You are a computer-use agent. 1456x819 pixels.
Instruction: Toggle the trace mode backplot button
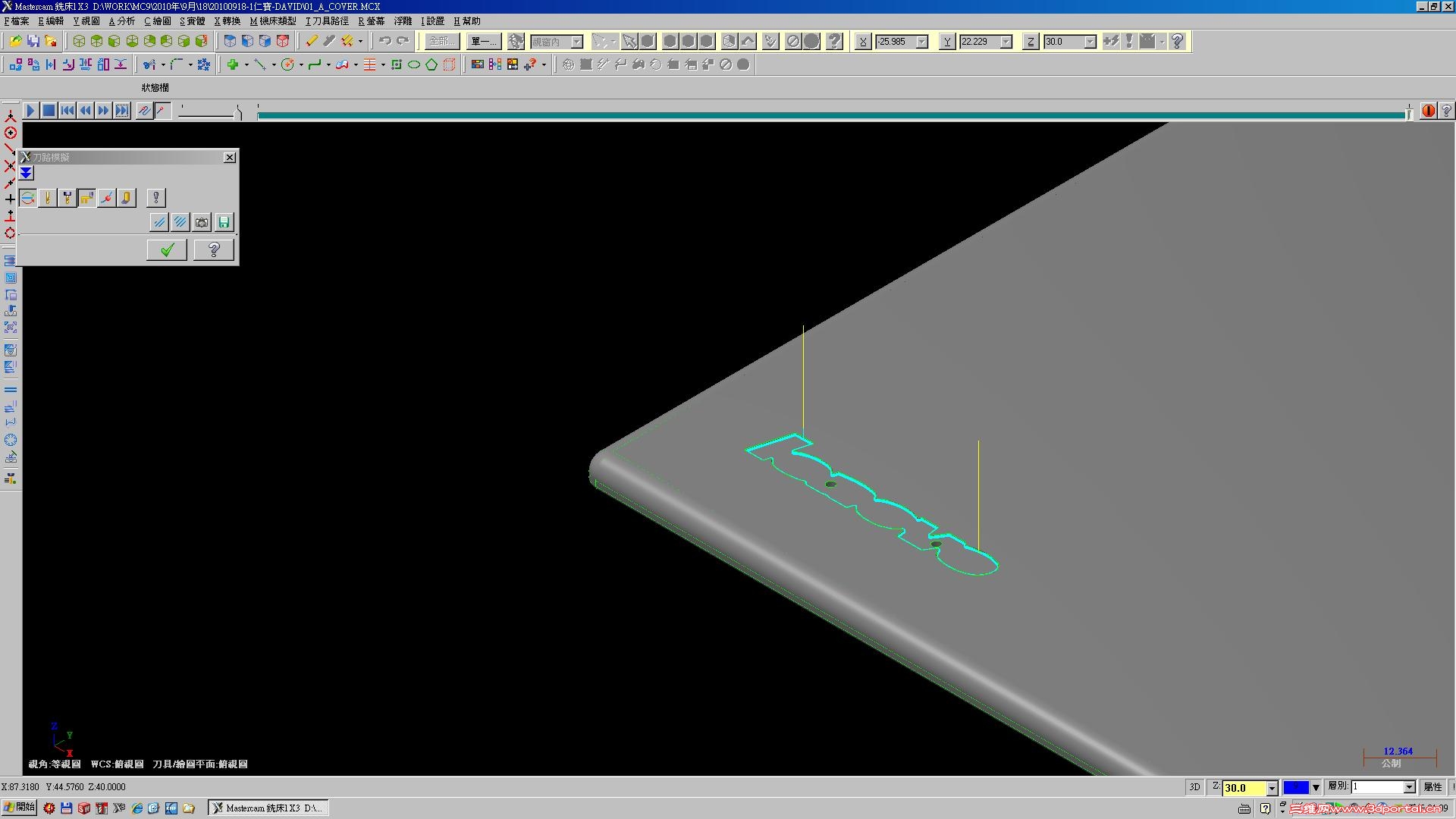click(x=144, y=111)
